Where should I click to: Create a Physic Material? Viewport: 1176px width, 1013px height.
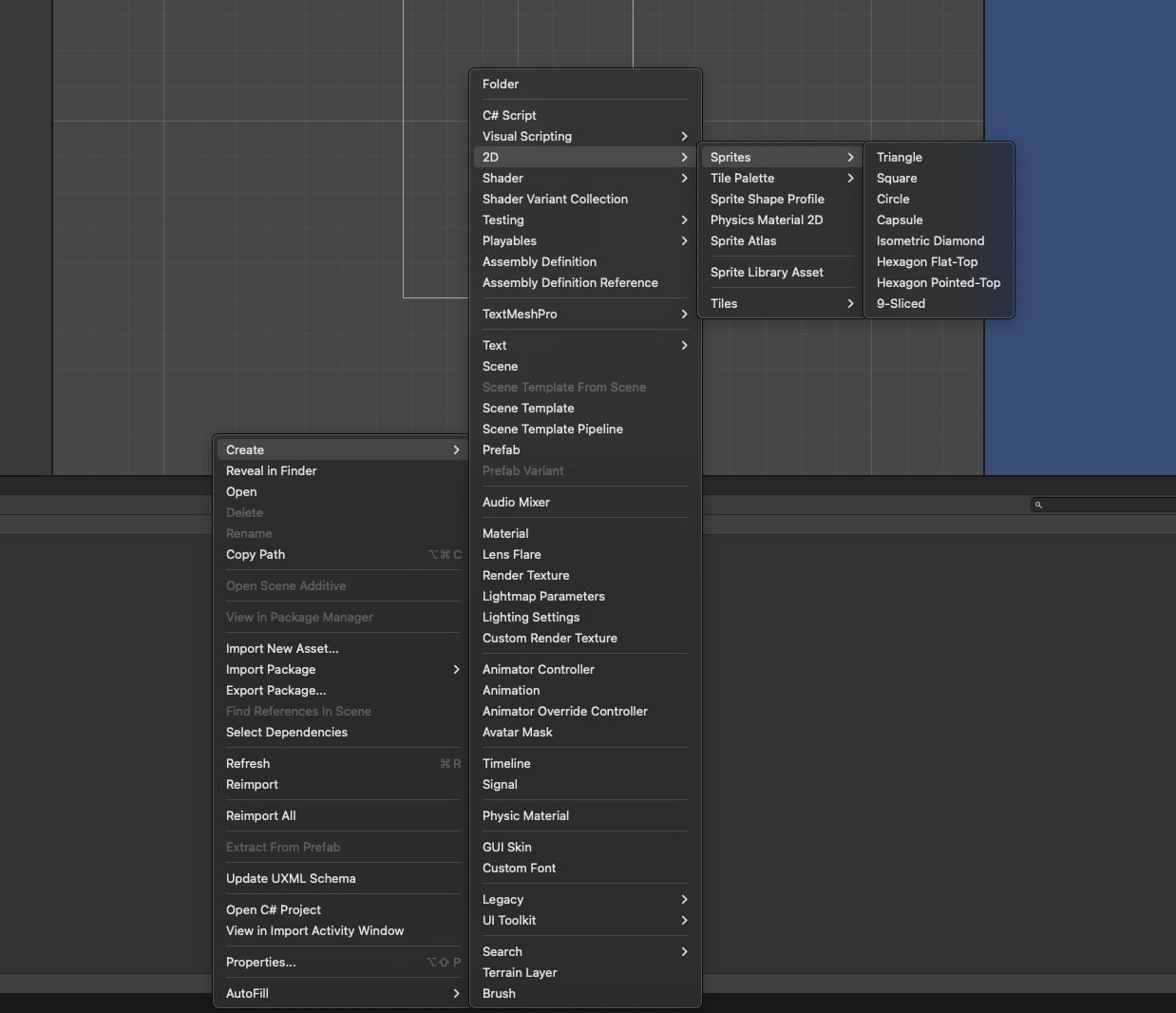[x=585, y=815]
